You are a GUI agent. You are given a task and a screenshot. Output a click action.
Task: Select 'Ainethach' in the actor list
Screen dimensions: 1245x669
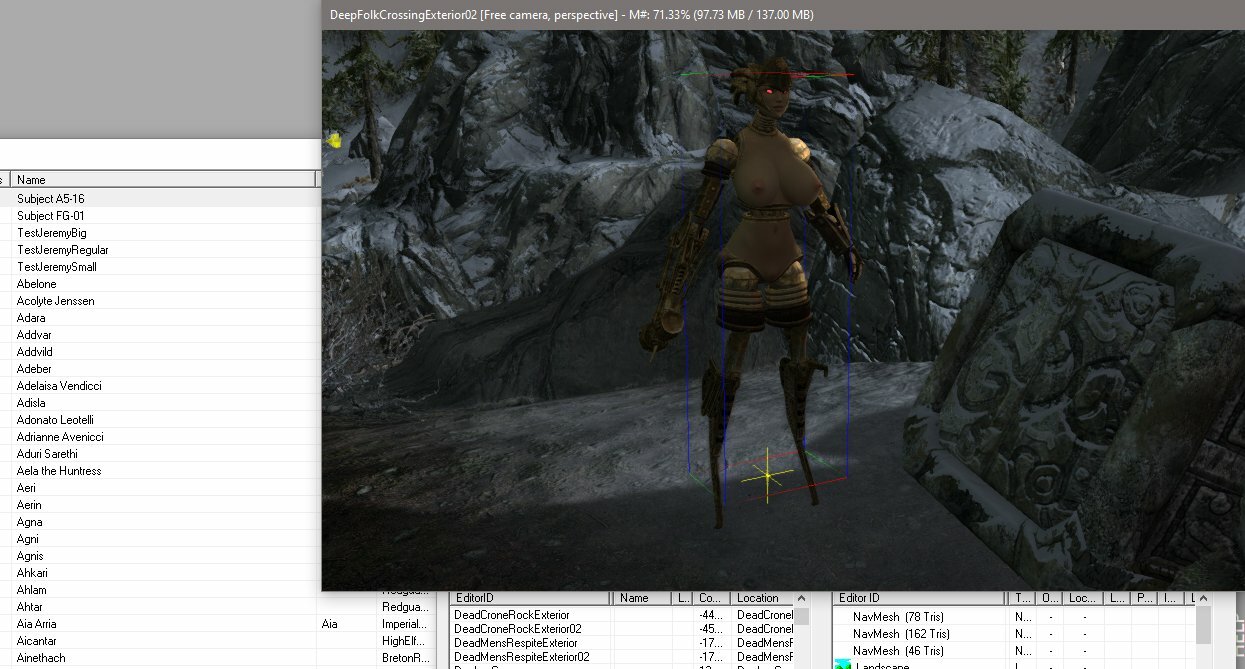coord(41,658)
